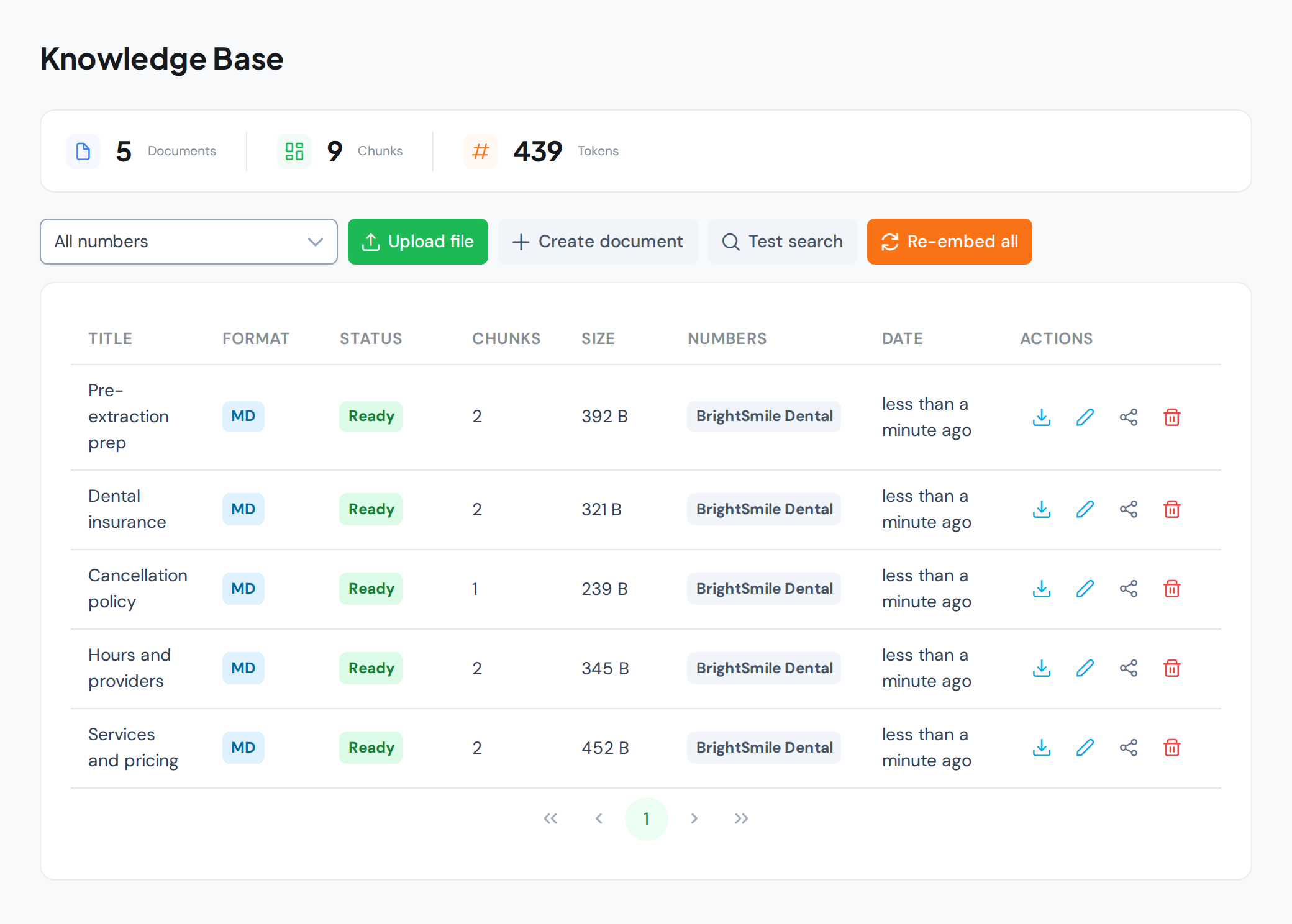Edit the Pre-extraction prep document
The height and width of the screenshot is (924, 1292).
point(1085,417)
